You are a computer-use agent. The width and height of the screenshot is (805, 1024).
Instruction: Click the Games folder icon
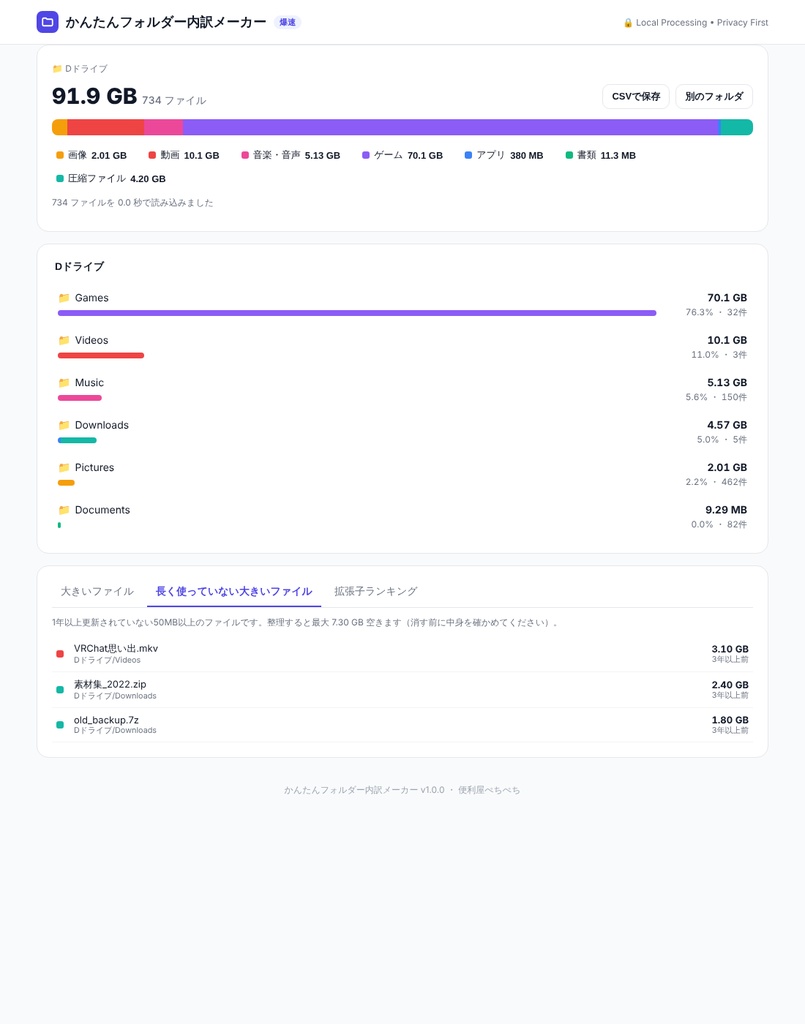point(64,298)
